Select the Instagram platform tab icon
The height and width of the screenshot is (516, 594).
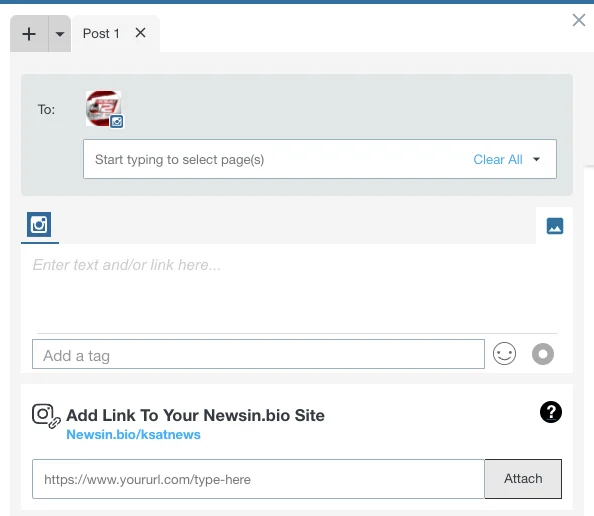39,225
